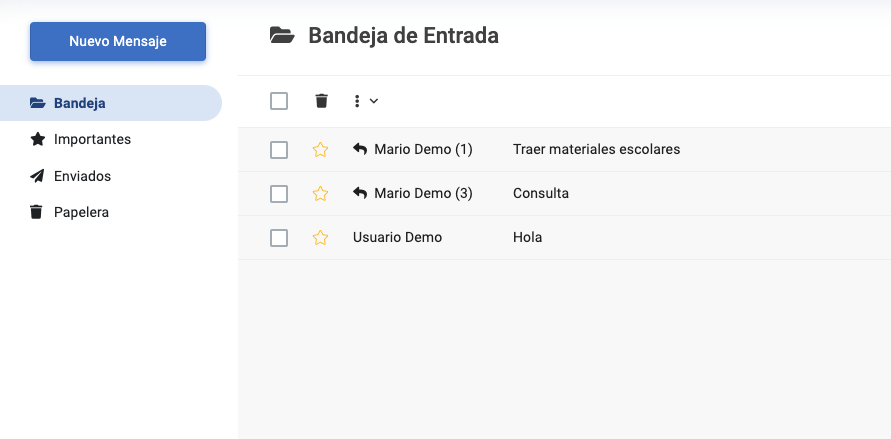
Task: Click the open folder icon by Bandeja de Entrada
Action: click(x=282, y=36)
